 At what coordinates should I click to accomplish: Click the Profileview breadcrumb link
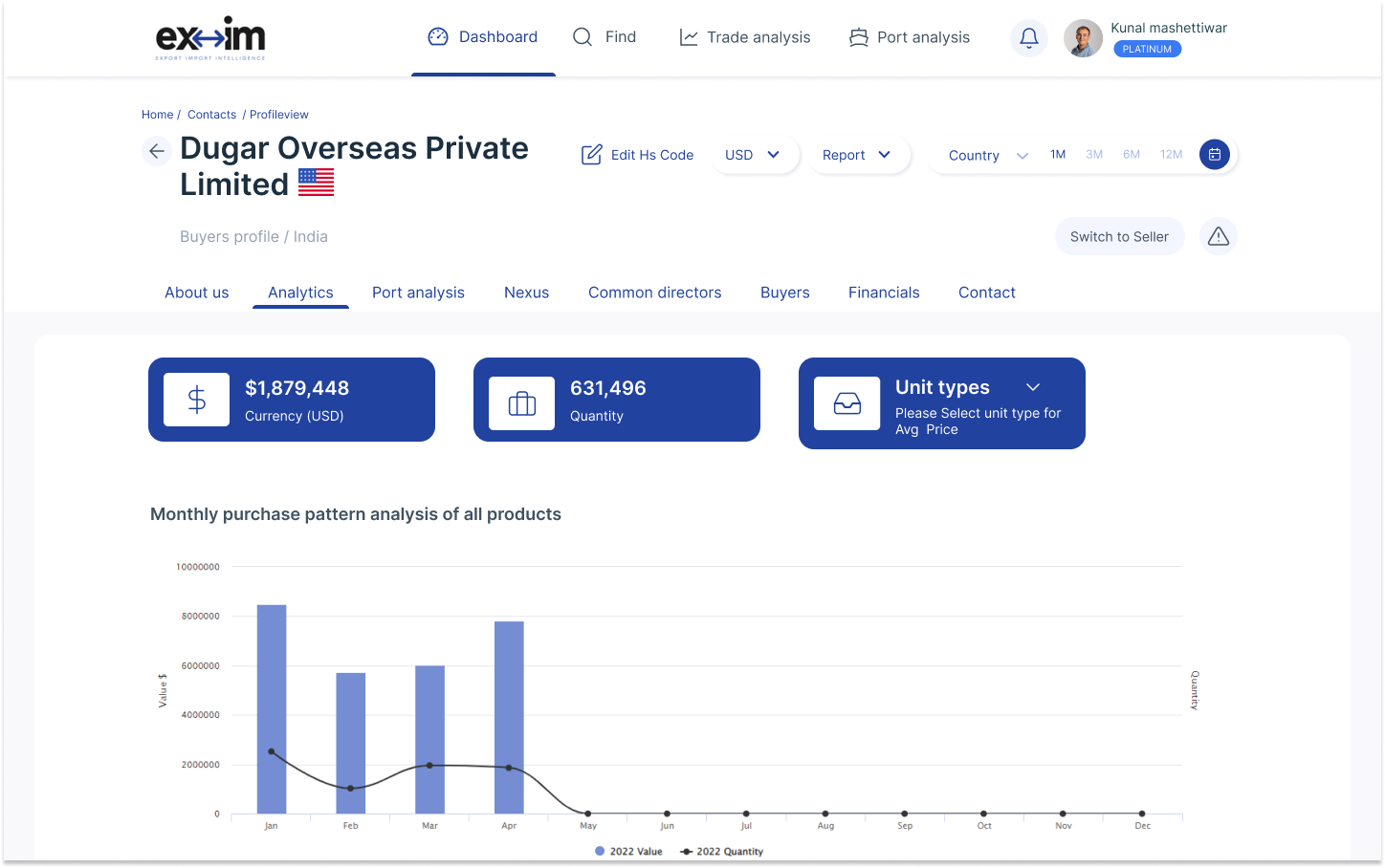(279, 115)
